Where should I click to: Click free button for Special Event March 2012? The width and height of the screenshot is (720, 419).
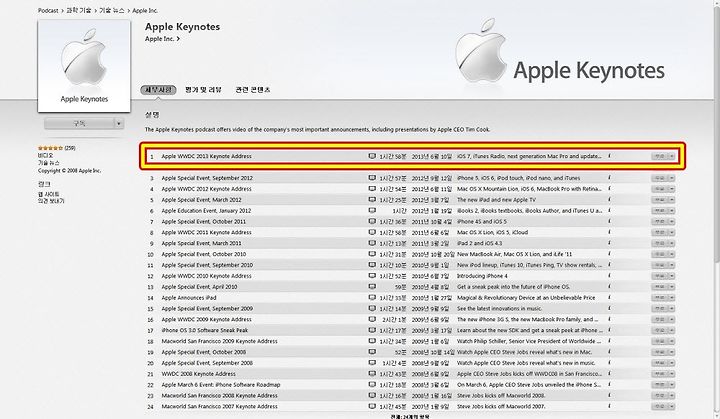pos(660,200)
